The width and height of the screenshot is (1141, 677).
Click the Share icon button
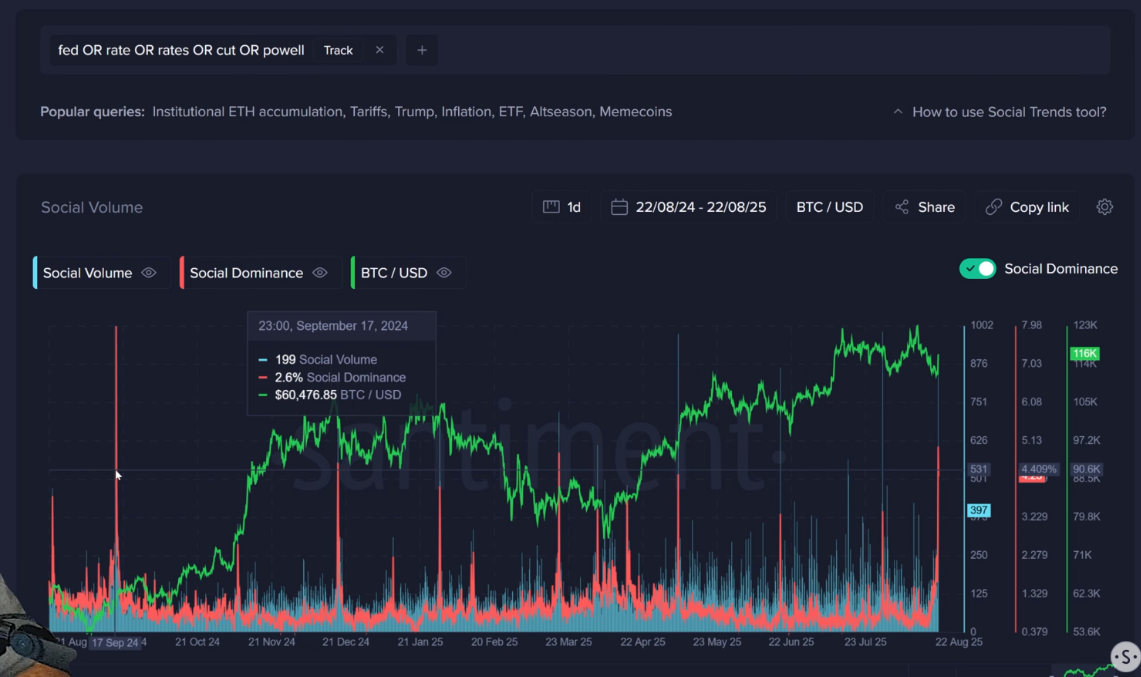coord(902,207)
